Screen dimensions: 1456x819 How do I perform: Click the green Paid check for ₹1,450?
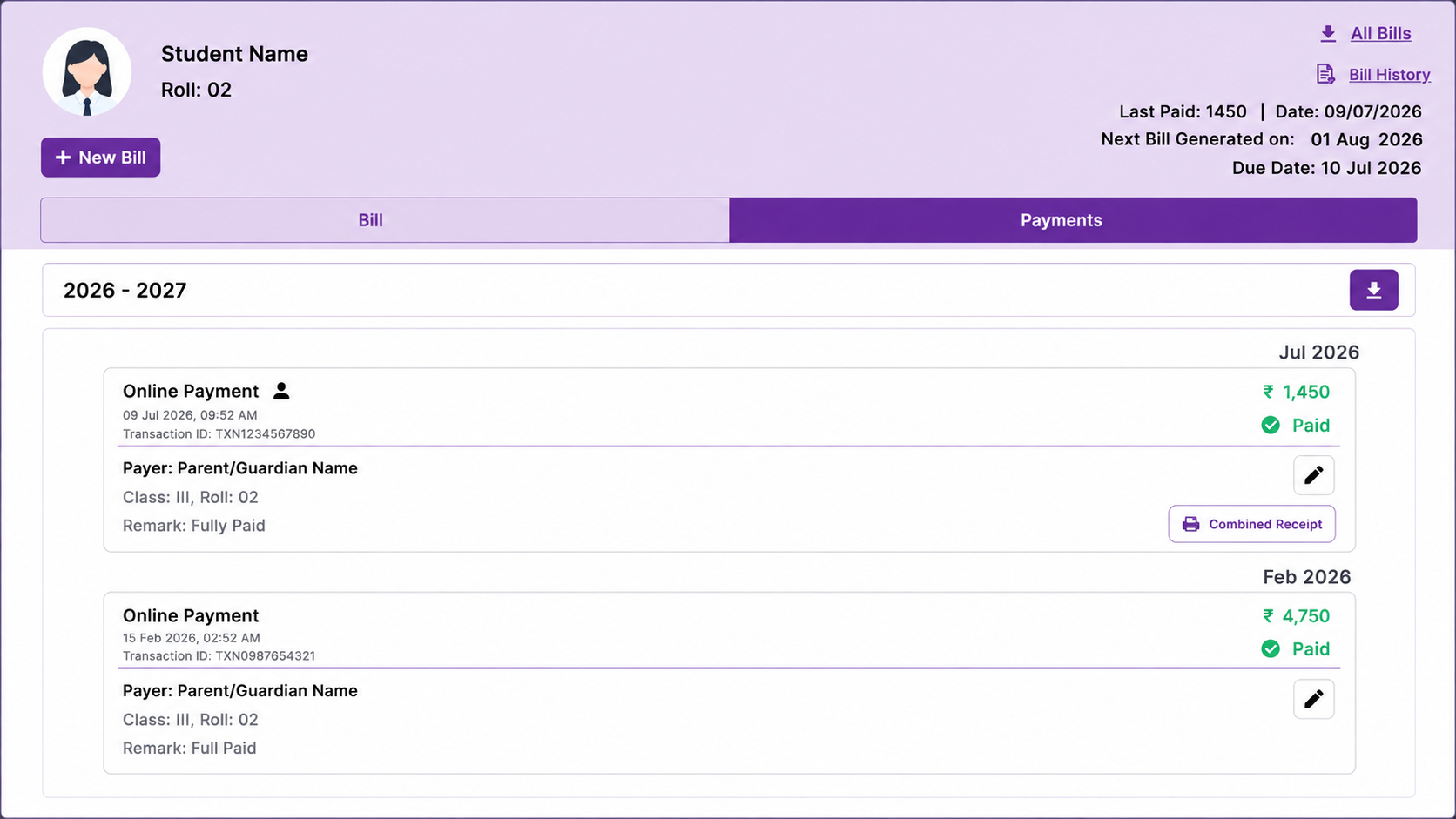pyautogui.click(x=1271, y=426)
